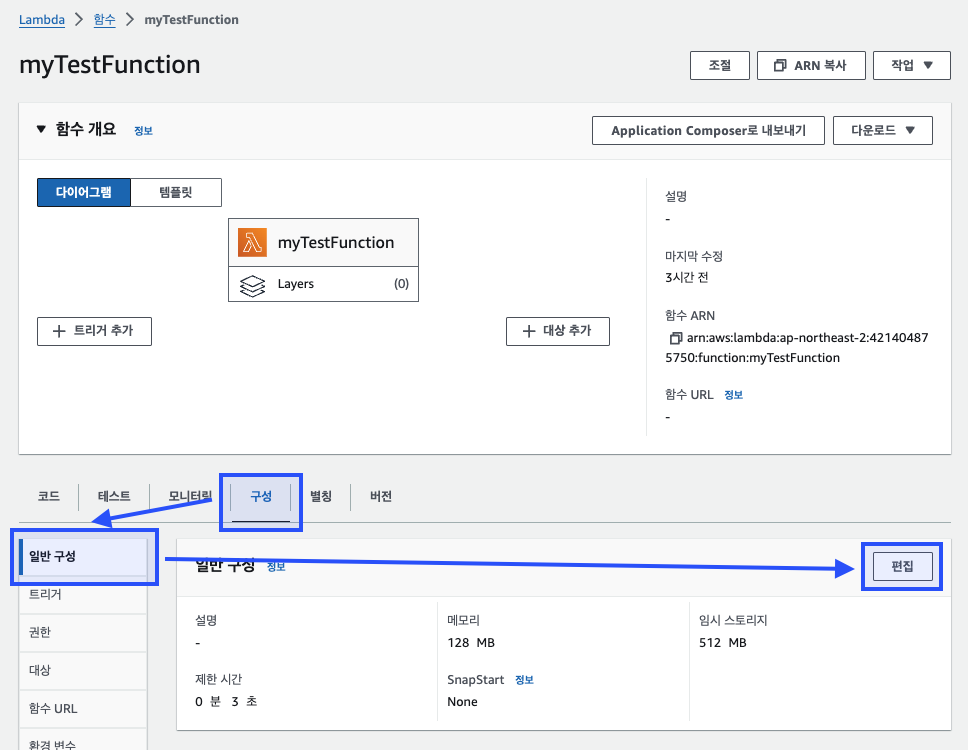The image size is (968, 750).
Task: Open 정보 link next to 함수 개요
Action: tap(143, 131)
